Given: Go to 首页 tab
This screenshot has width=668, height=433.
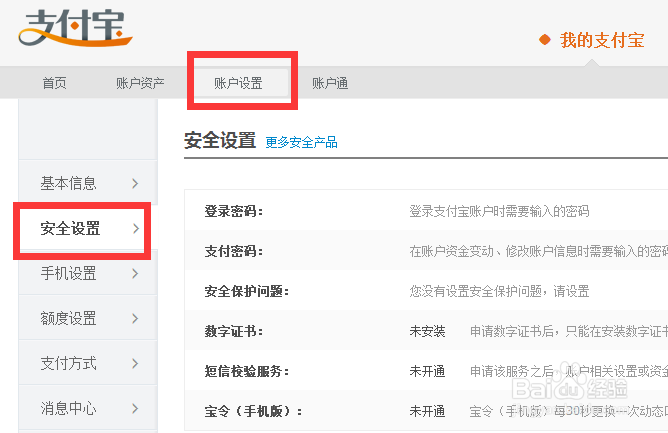Looking at the screenshot, I should tap(55, 83).
